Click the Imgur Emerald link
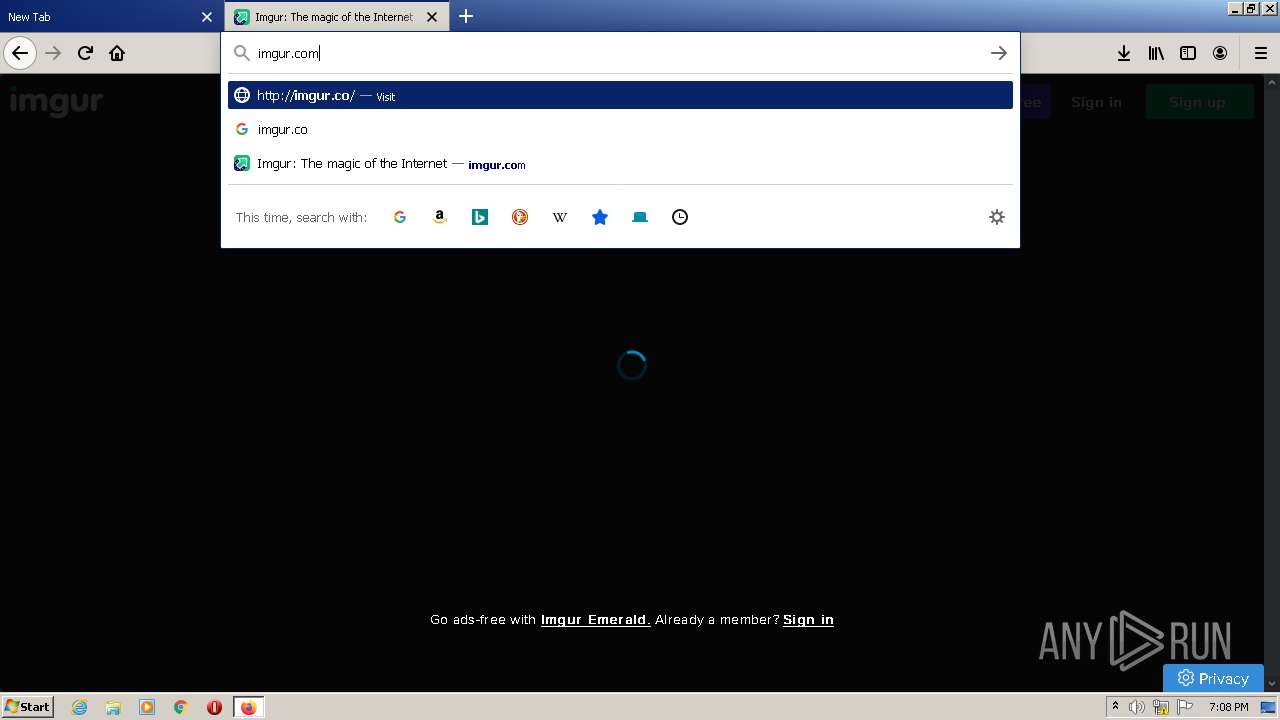The width and height of the screenshot is (1280, 720). click(x=596, y=620)
